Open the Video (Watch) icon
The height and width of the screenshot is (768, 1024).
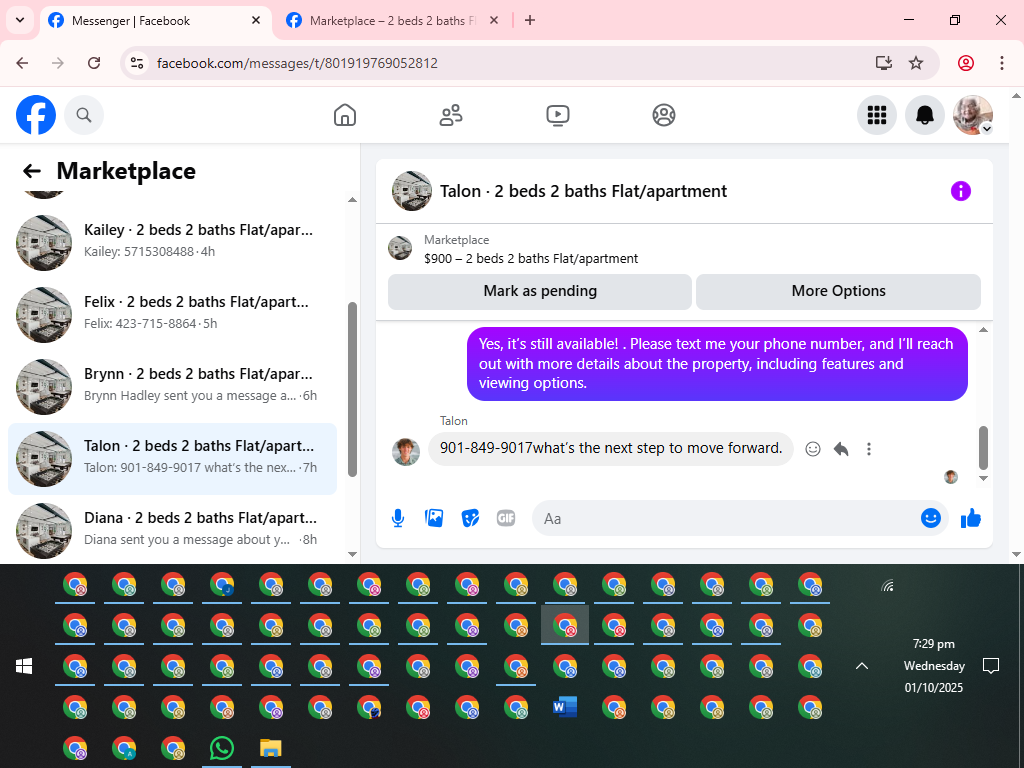(558, 115)
